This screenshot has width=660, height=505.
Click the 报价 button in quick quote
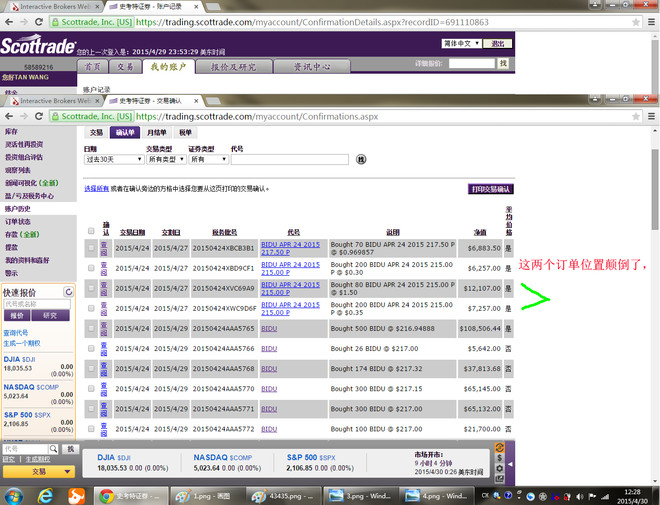[x=17, y=316]
